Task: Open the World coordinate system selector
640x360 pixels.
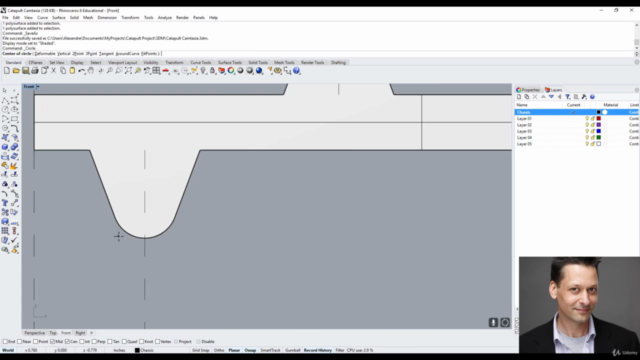Action: pyautogui.click(x=8, y=350)
